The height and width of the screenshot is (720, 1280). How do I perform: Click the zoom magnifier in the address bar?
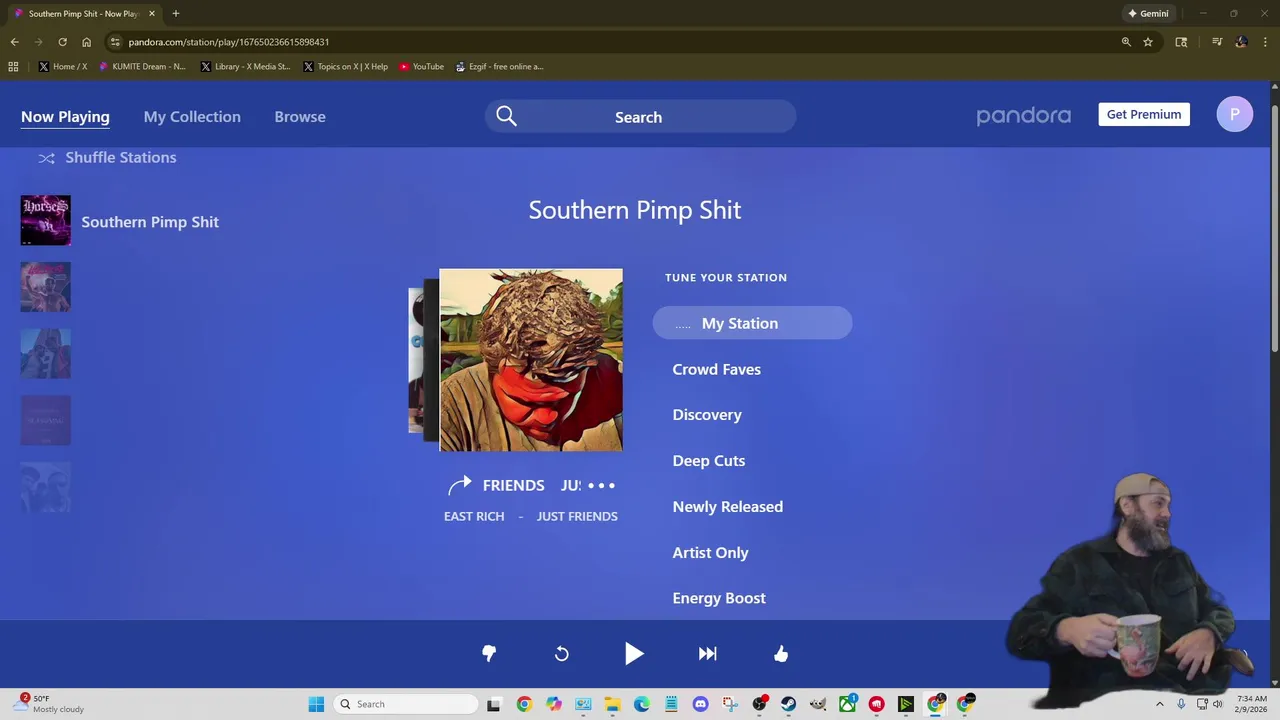coord(1126,42)
